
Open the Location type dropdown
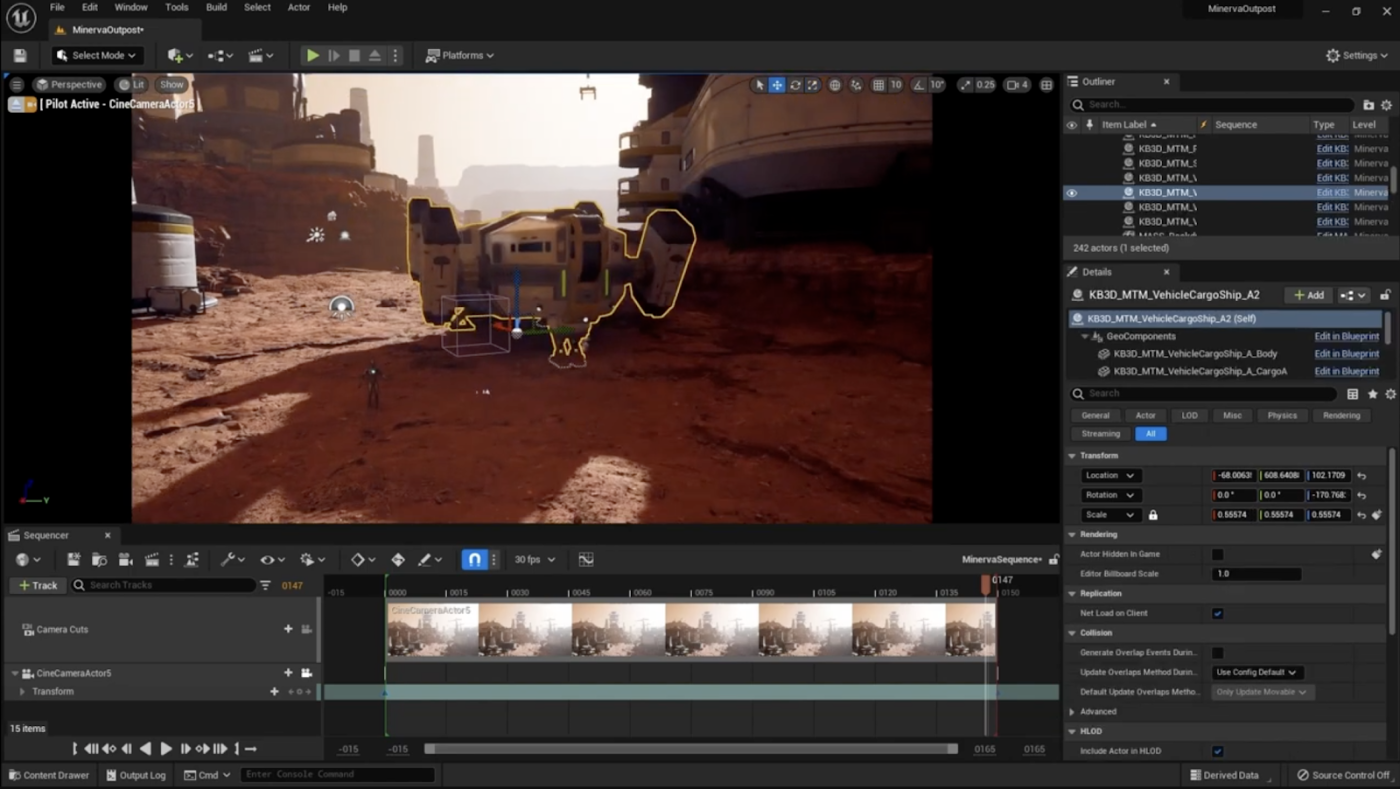pyautogui.click(x=1110, y=476)
